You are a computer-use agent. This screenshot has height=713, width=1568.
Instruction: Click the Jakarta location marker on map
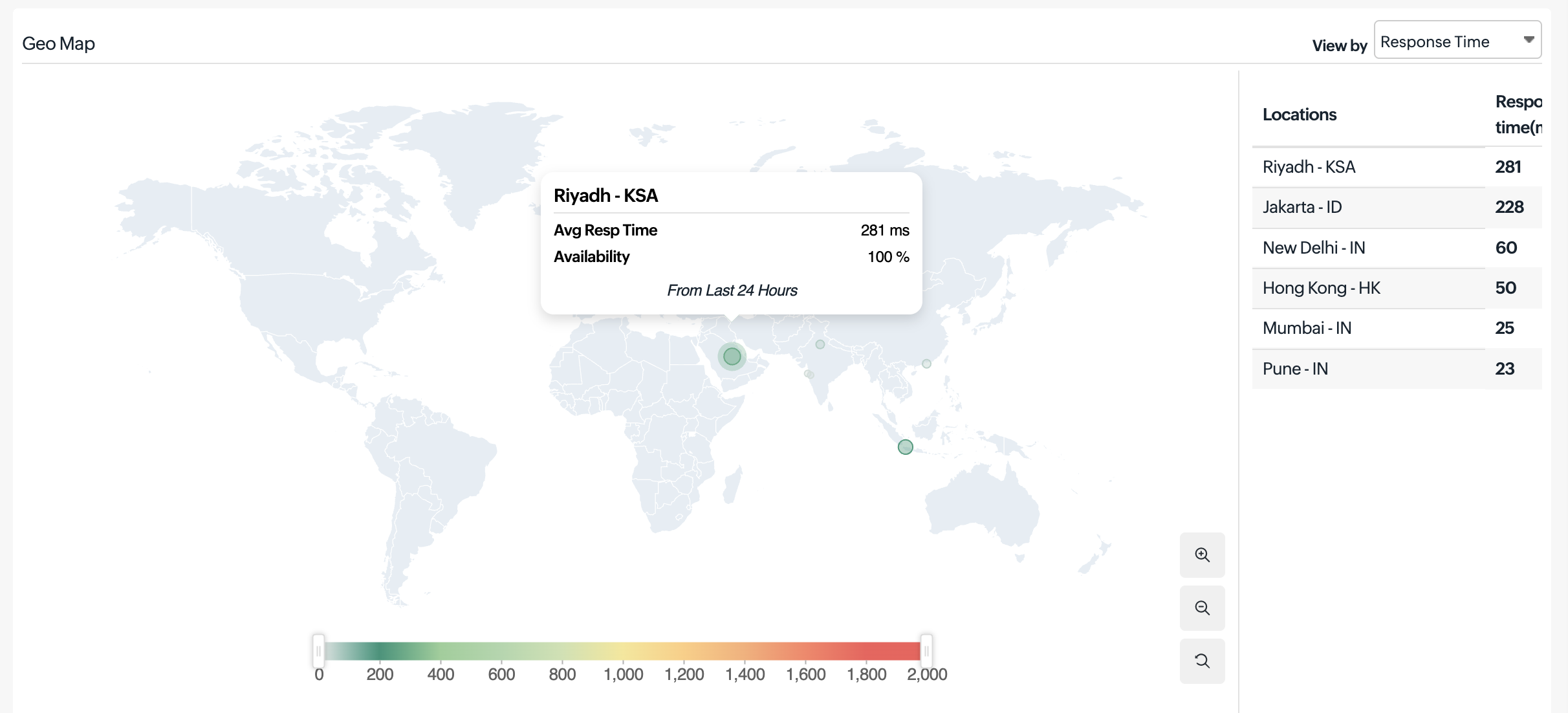coord(905,447)
